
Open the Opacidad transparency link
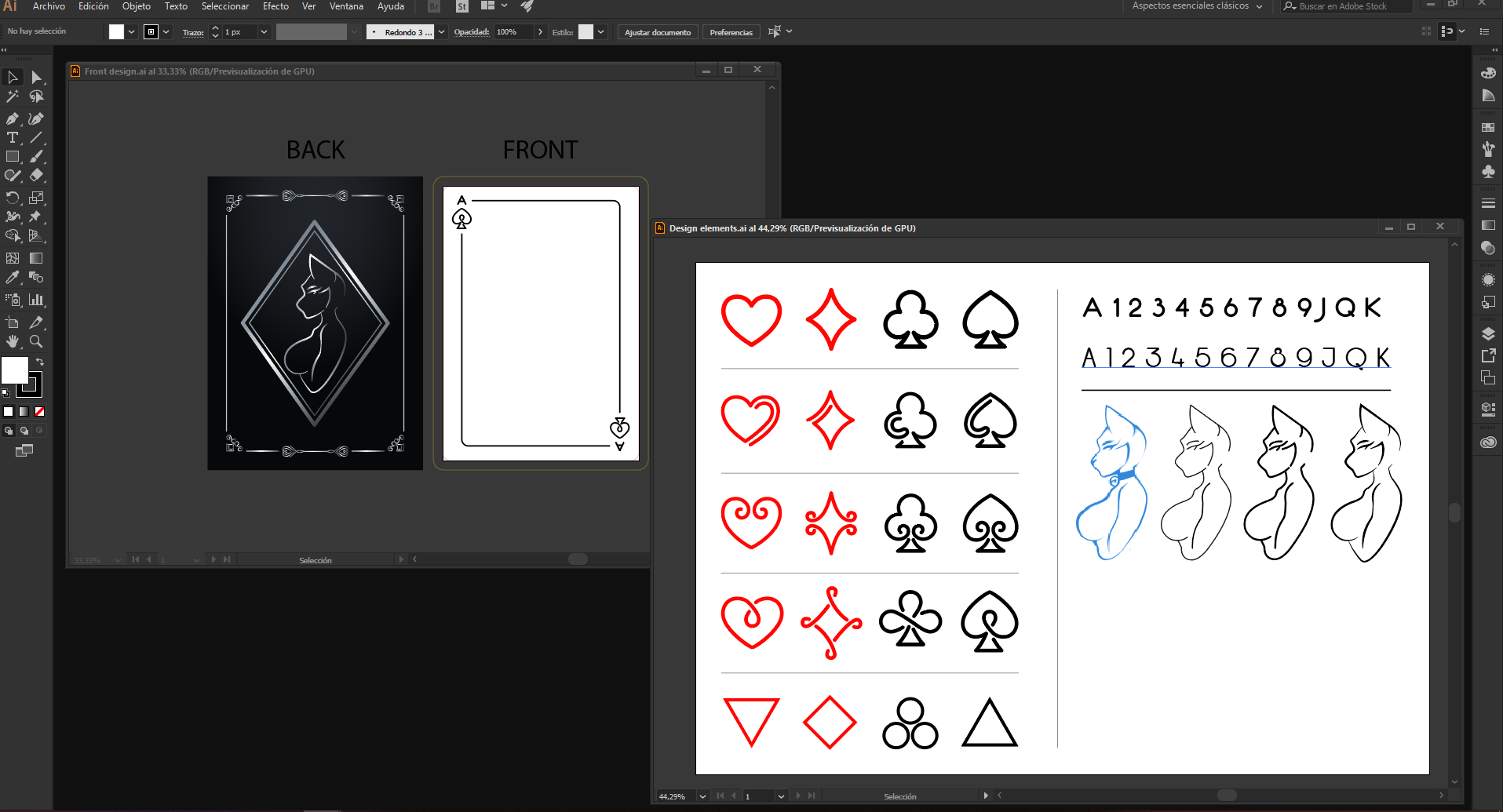472,32
